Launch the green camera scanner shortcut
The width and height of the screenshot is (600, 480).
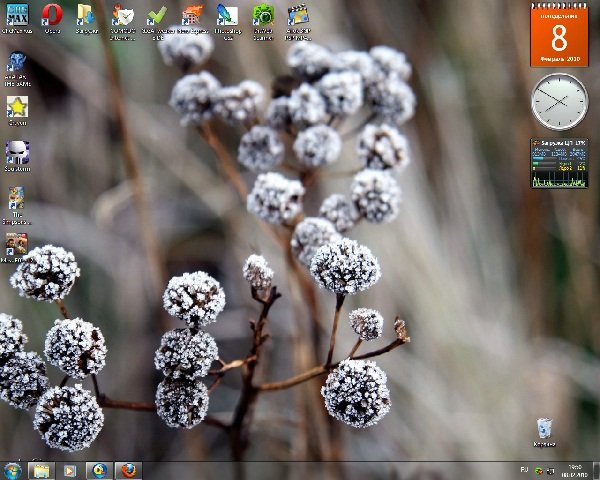[x=263, y=15]
